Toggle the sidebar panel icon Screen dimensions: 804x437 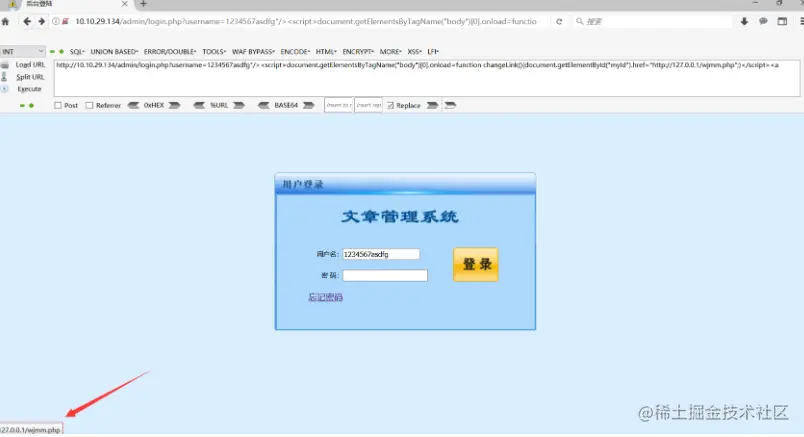coord(782,22)
